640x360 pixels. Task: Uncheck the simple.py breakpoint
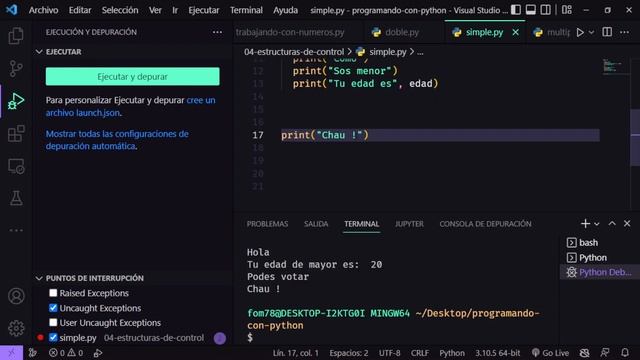pyautogui.click(x=53, y=338)
